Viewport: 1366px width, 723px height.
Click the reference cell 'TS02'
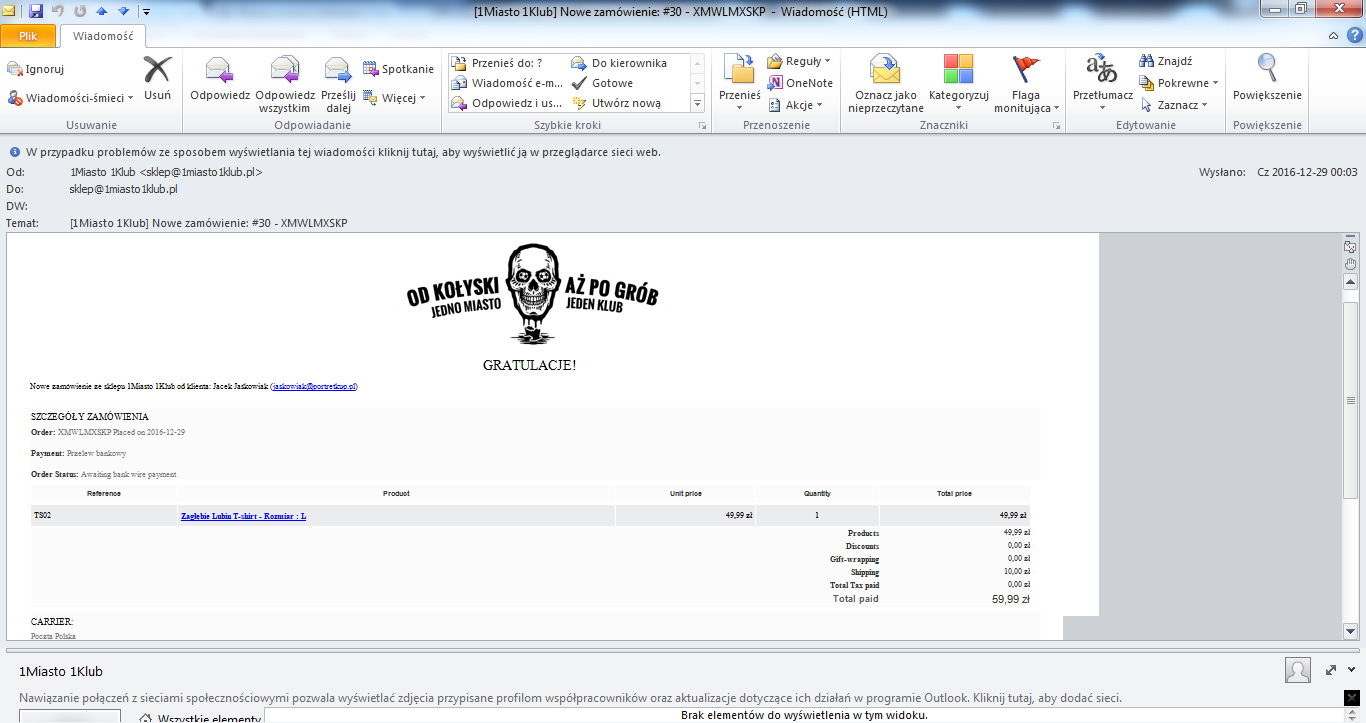(43, 516)
